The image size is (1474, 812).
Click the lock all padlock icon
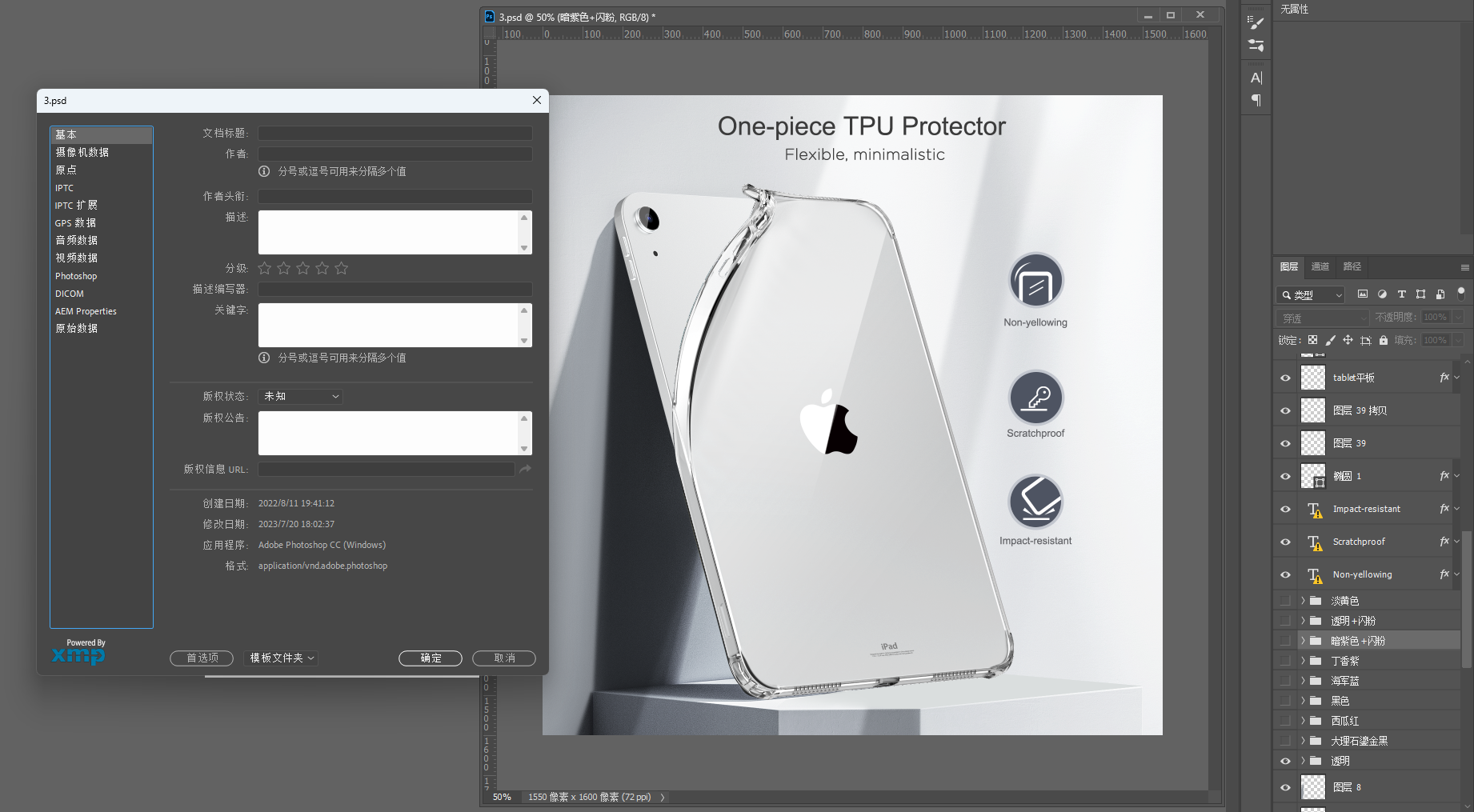1383,340
